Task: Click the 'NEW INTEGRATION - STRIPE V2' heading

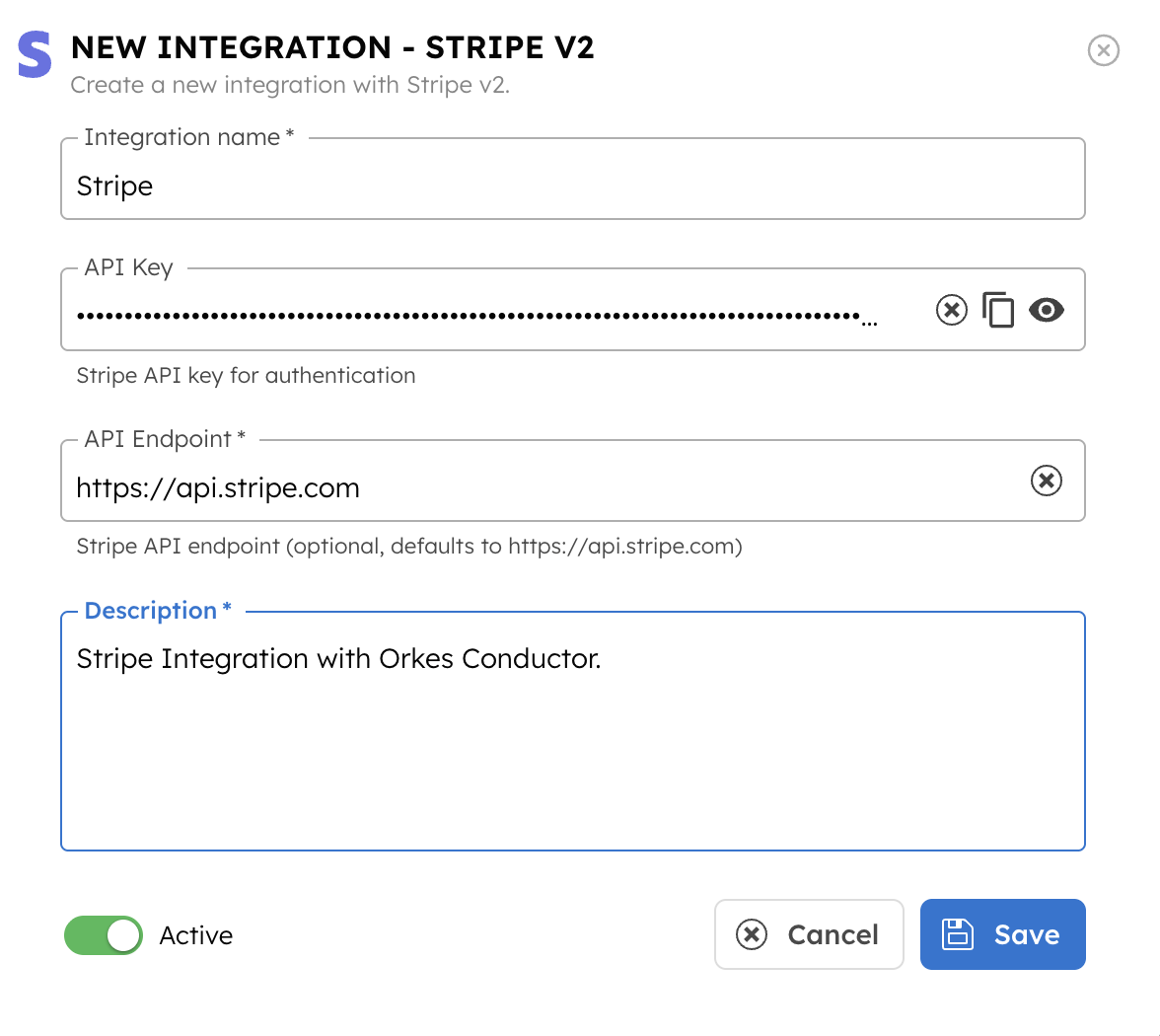Action: point(332,47)
